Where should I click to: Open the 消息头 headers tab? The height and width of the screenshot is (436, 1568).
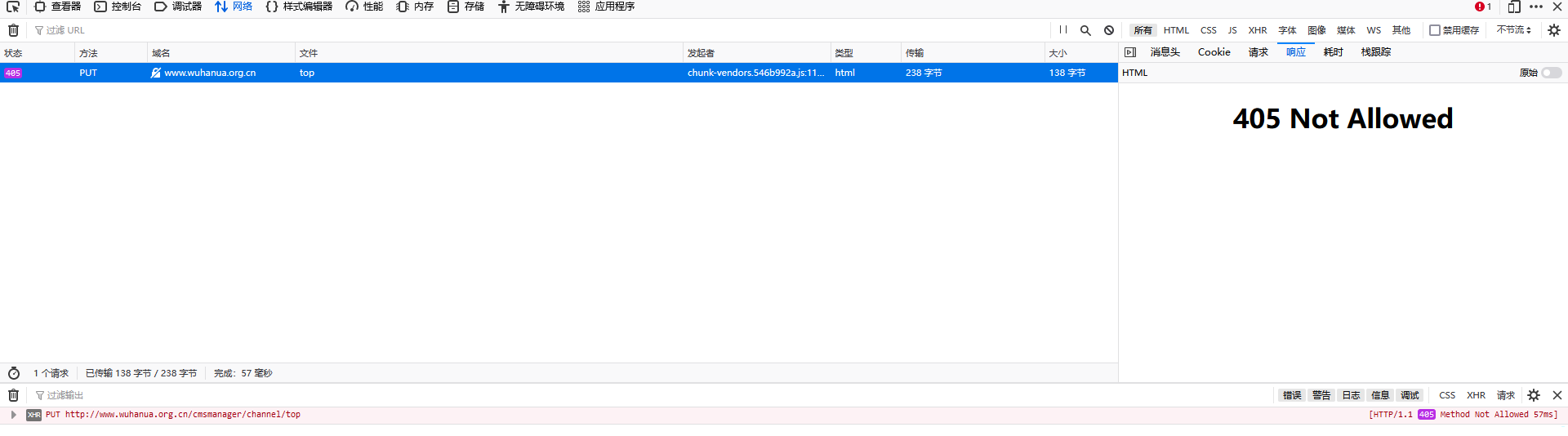[1165, 52]
